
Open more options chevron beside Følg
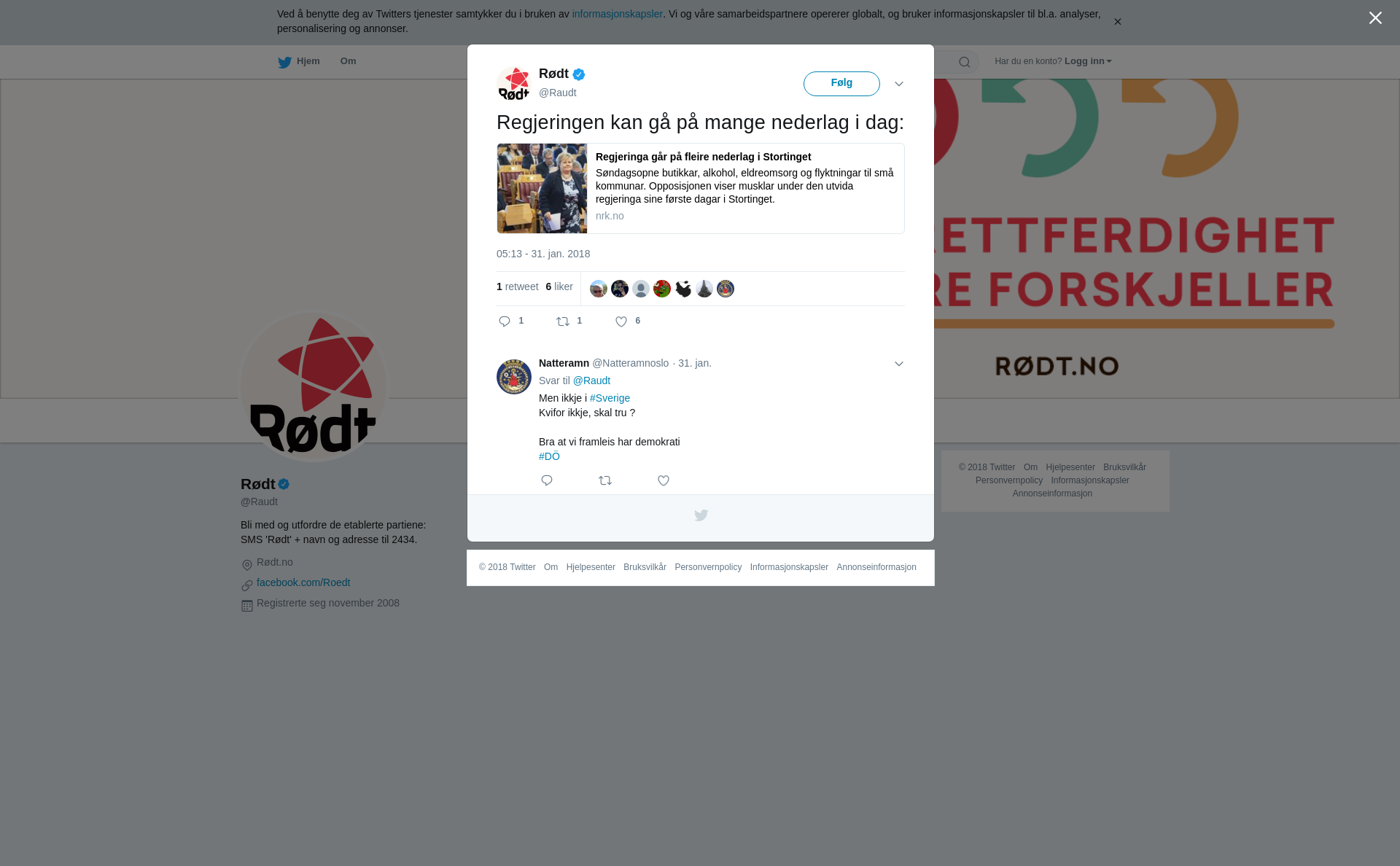click(x=899, y=84)
